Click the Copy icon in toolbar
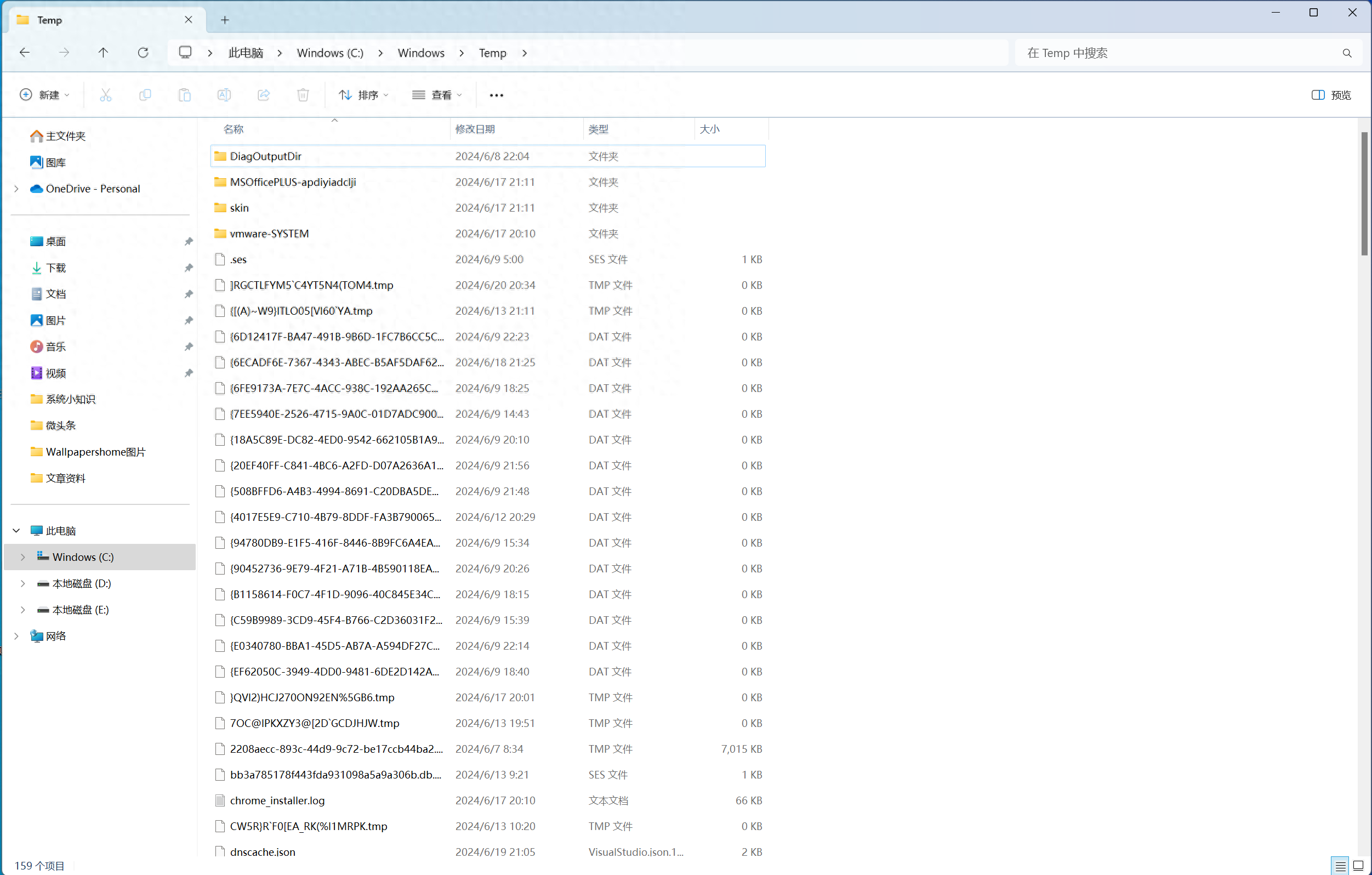The width and height of the screenshot is (1372, 875). (x=145, y=95)
